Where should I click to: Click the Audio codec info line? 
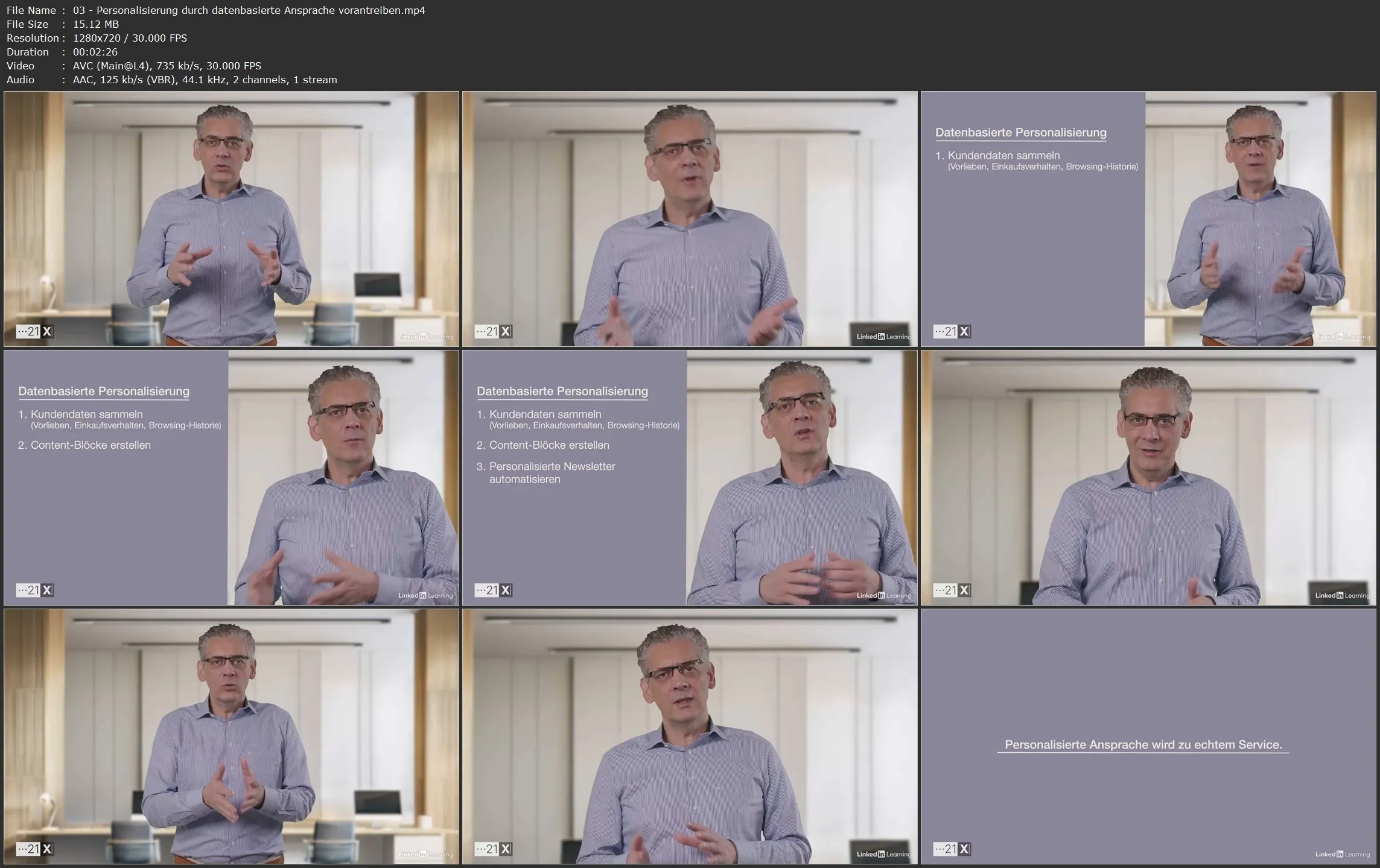[205, 80]
